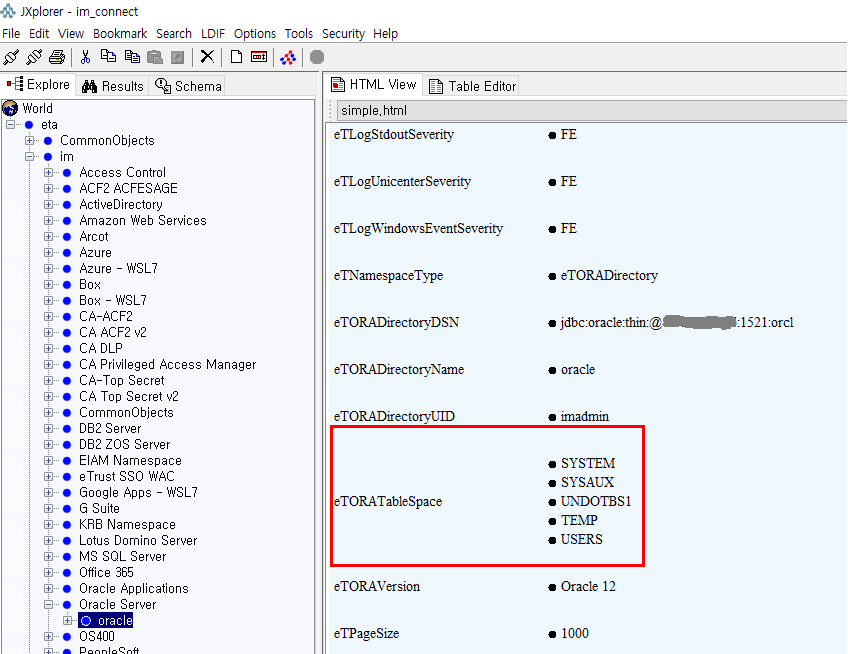The width and height of the screenshot is (848, 654).
Task: Open the Results tab
Action: point(113,86)
